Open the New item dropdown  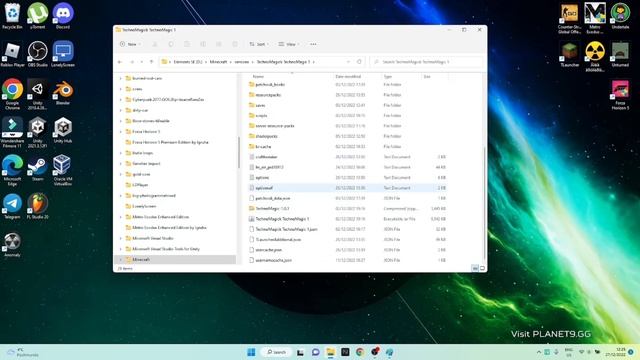(130, 44)
